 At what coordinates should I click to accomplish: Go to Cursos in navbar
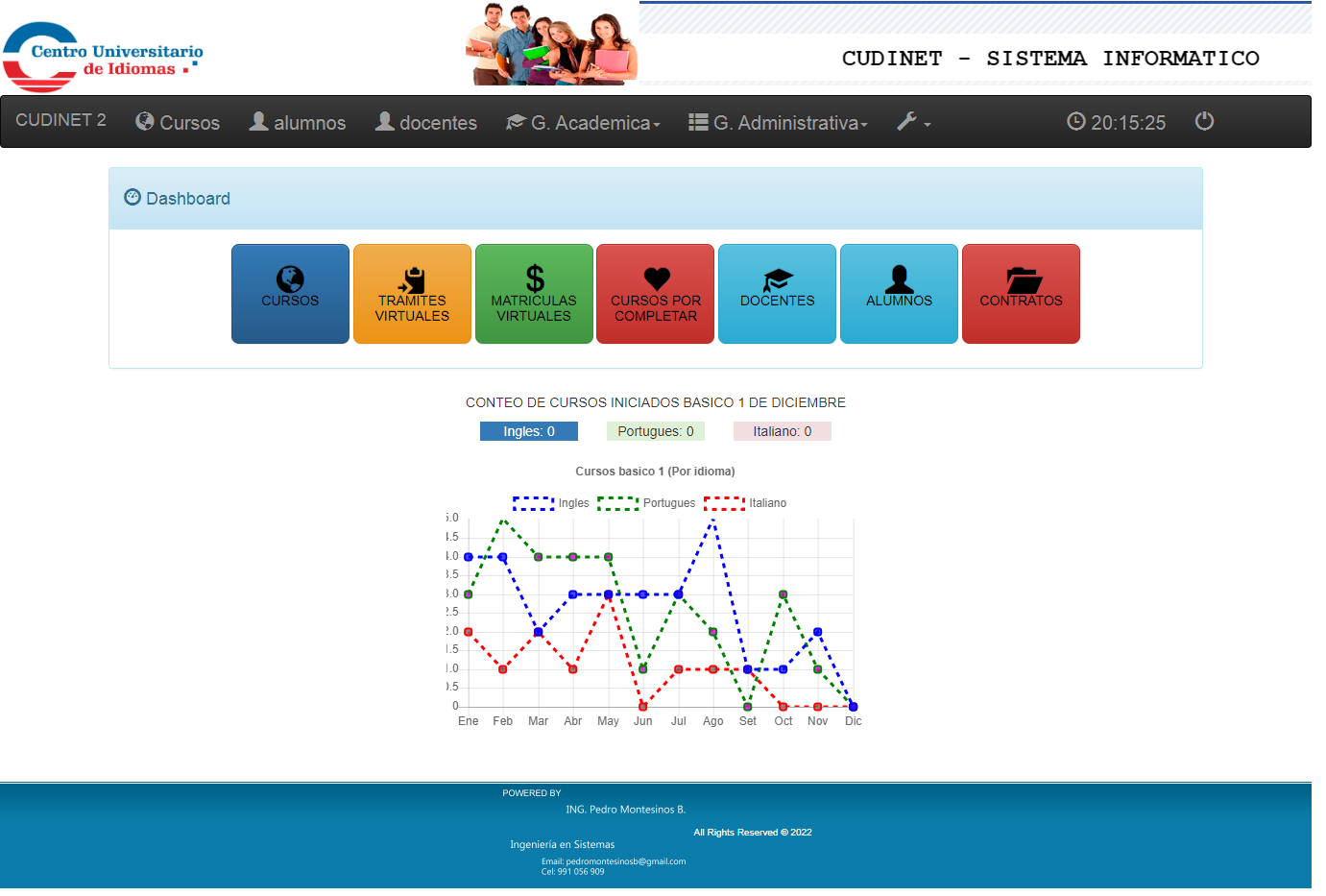[178, 122]
